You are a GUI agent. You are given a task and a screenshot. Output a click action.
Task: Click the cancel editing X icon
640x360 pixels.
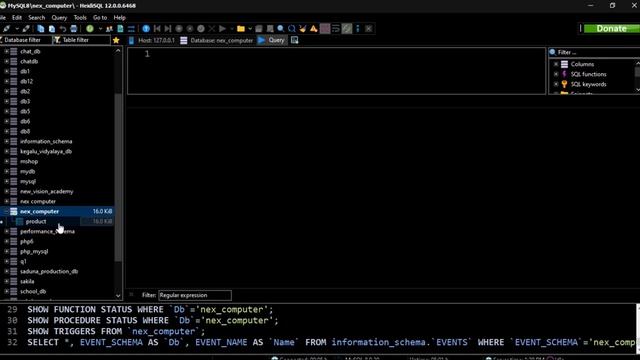coord(211,29)
